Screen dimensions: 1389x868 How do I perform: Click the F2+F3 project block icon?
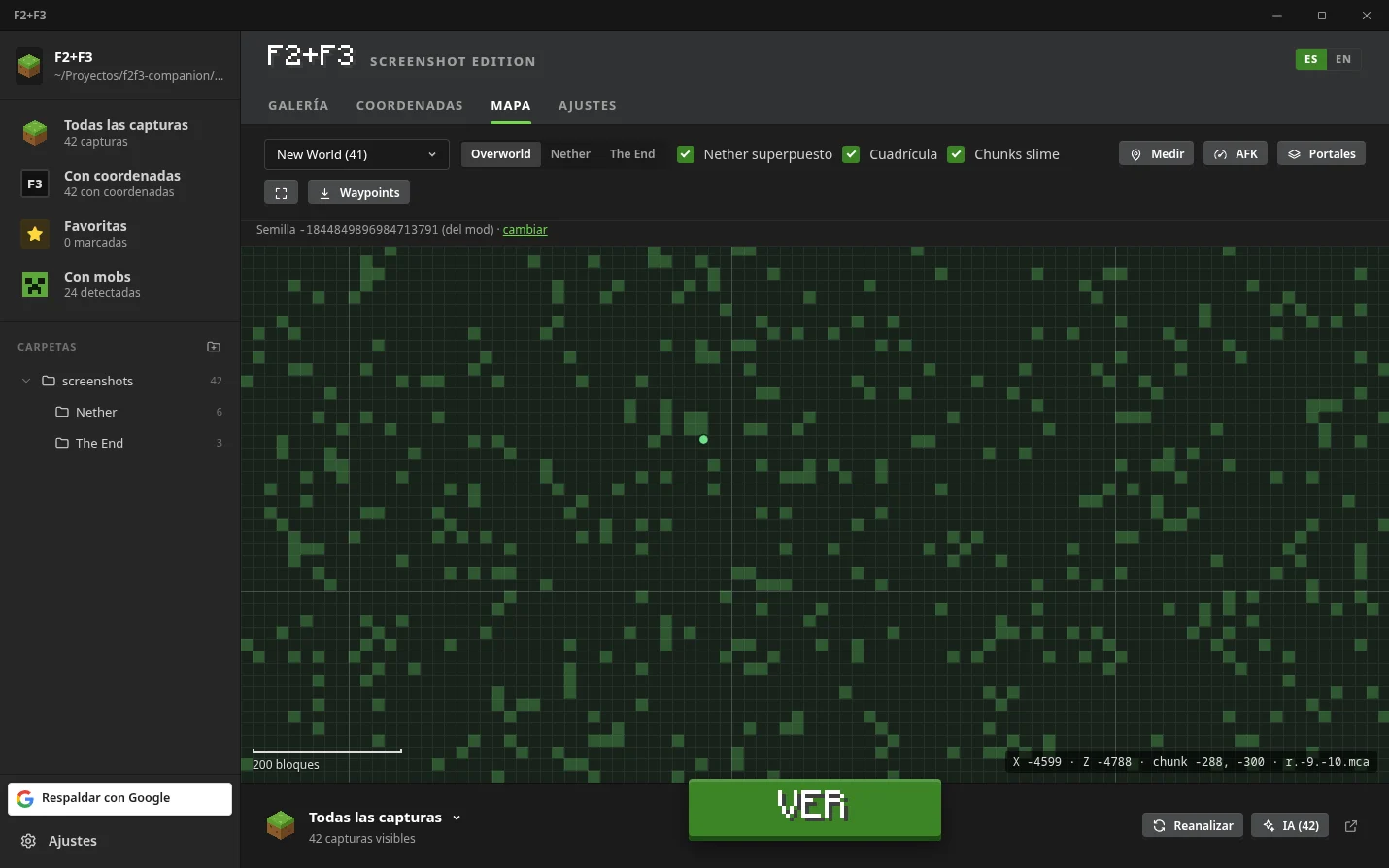click(x=29, y=66)
